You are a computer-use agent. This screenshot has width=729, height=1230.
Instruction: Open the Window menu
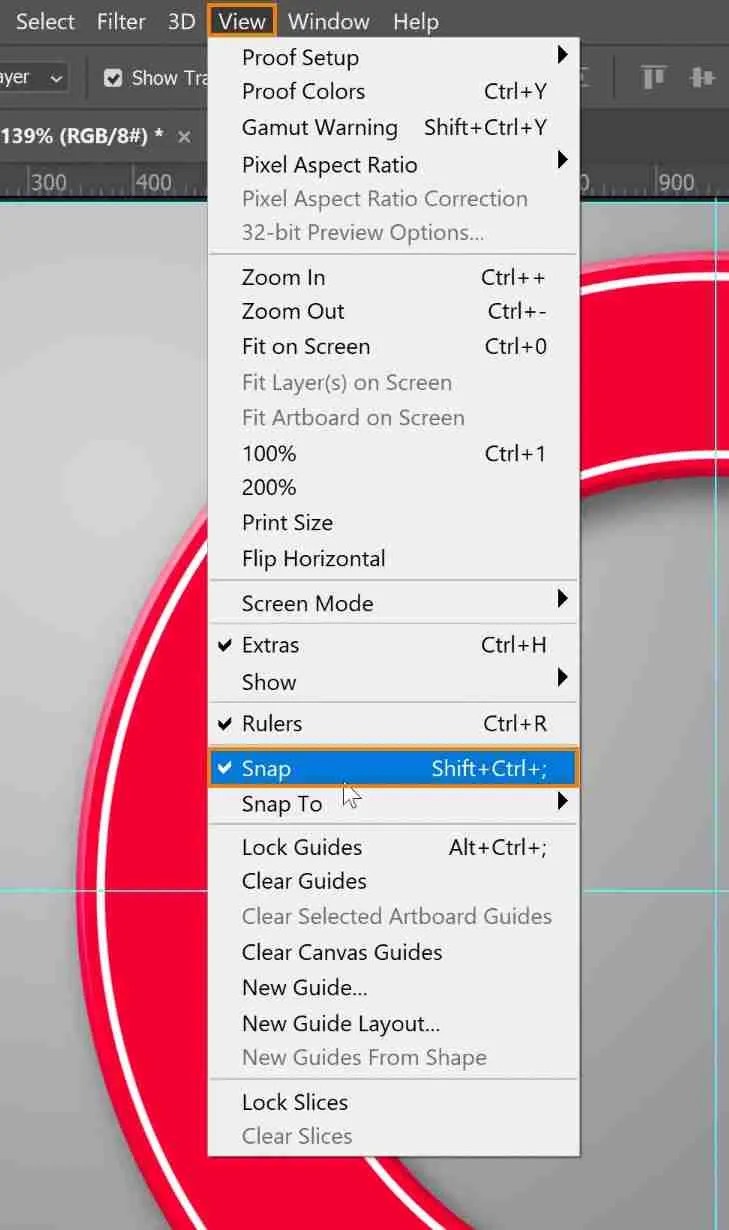point(328,21)
